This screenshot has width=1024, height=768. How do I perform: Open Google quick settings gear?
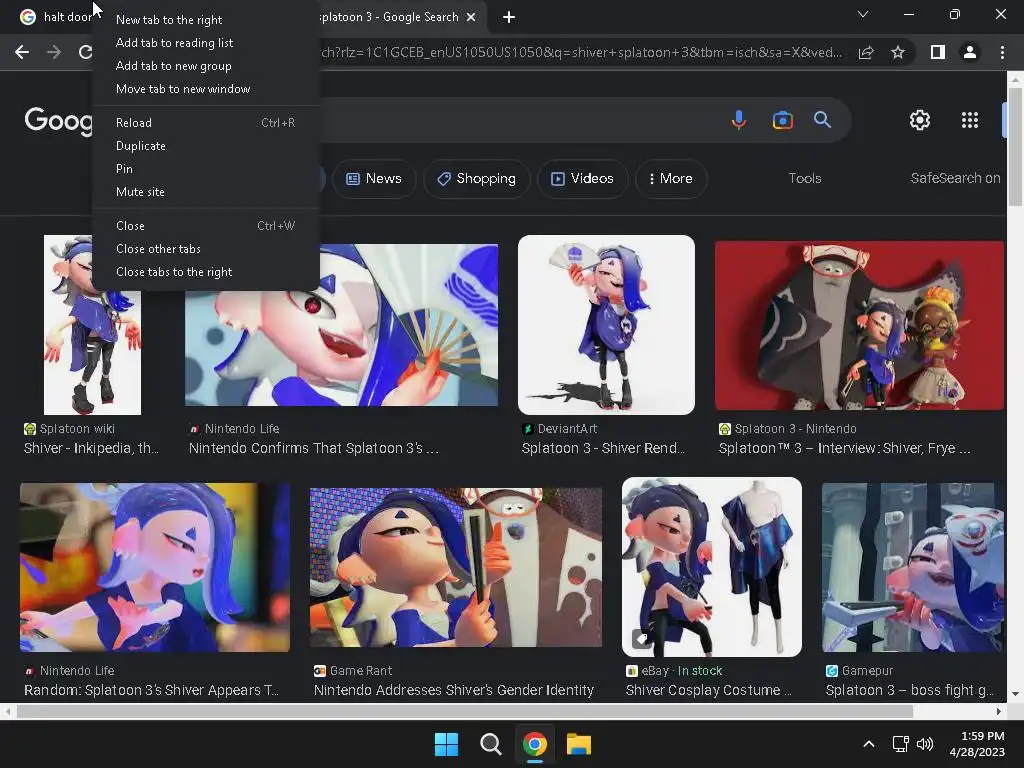coord(920,120)
